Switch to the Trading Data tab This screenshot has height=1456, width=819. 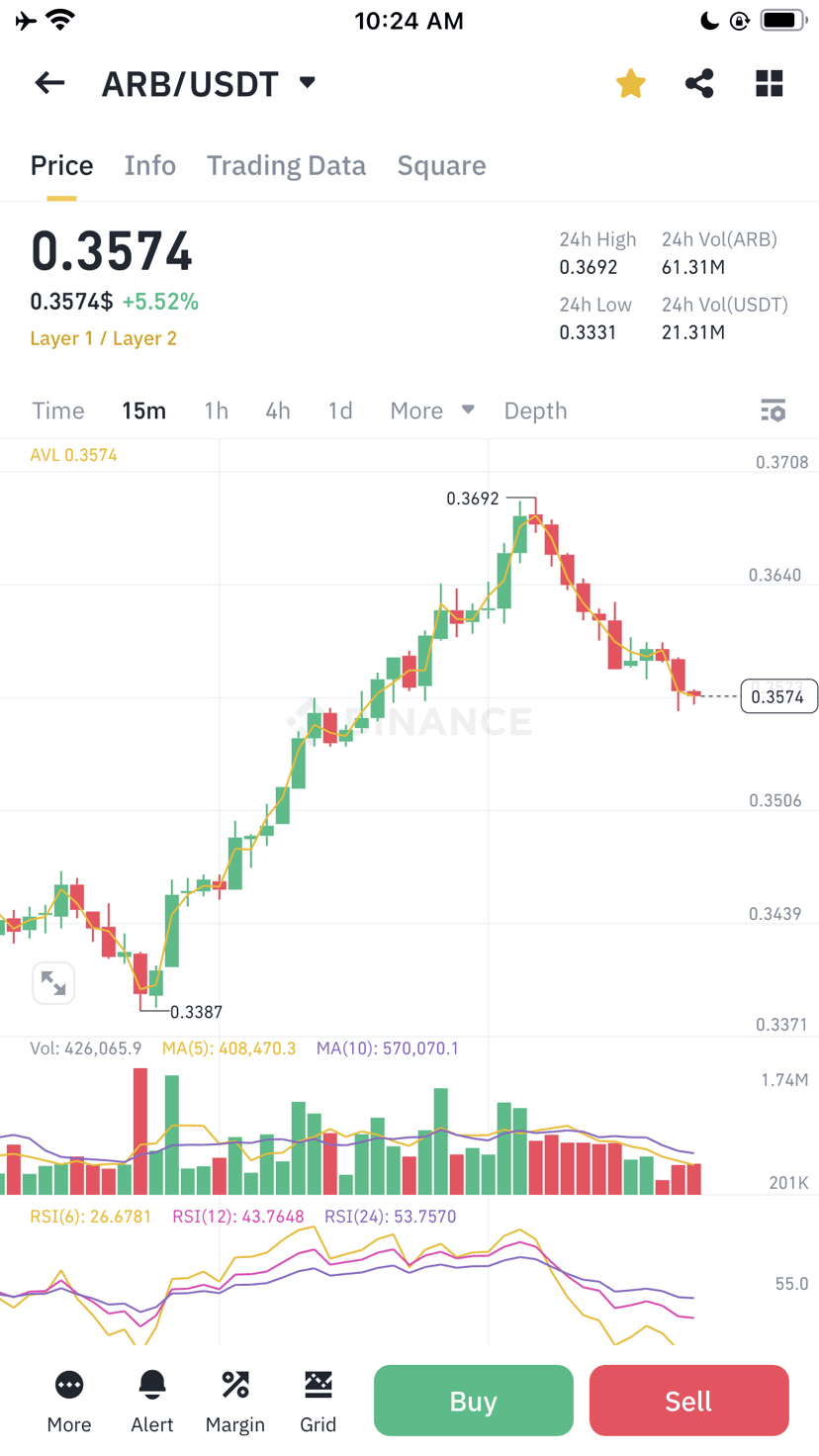pos(286,165)
